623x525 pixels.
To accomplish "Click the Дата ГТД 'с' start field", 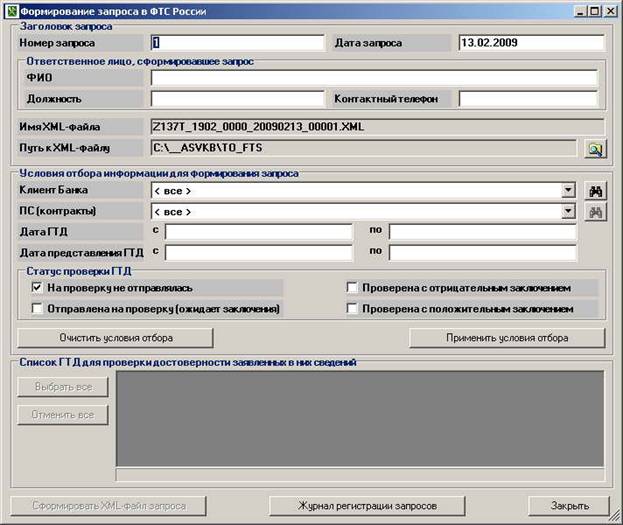I will tap(258, 232).
